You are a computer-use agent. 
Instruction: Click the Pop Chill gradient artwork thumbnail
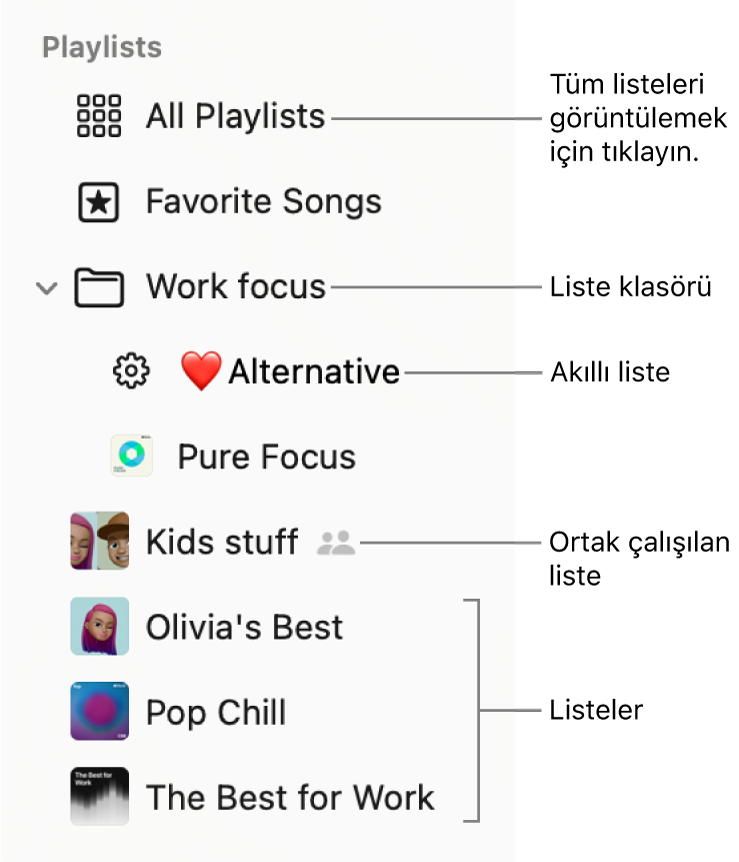coord(99,711)
